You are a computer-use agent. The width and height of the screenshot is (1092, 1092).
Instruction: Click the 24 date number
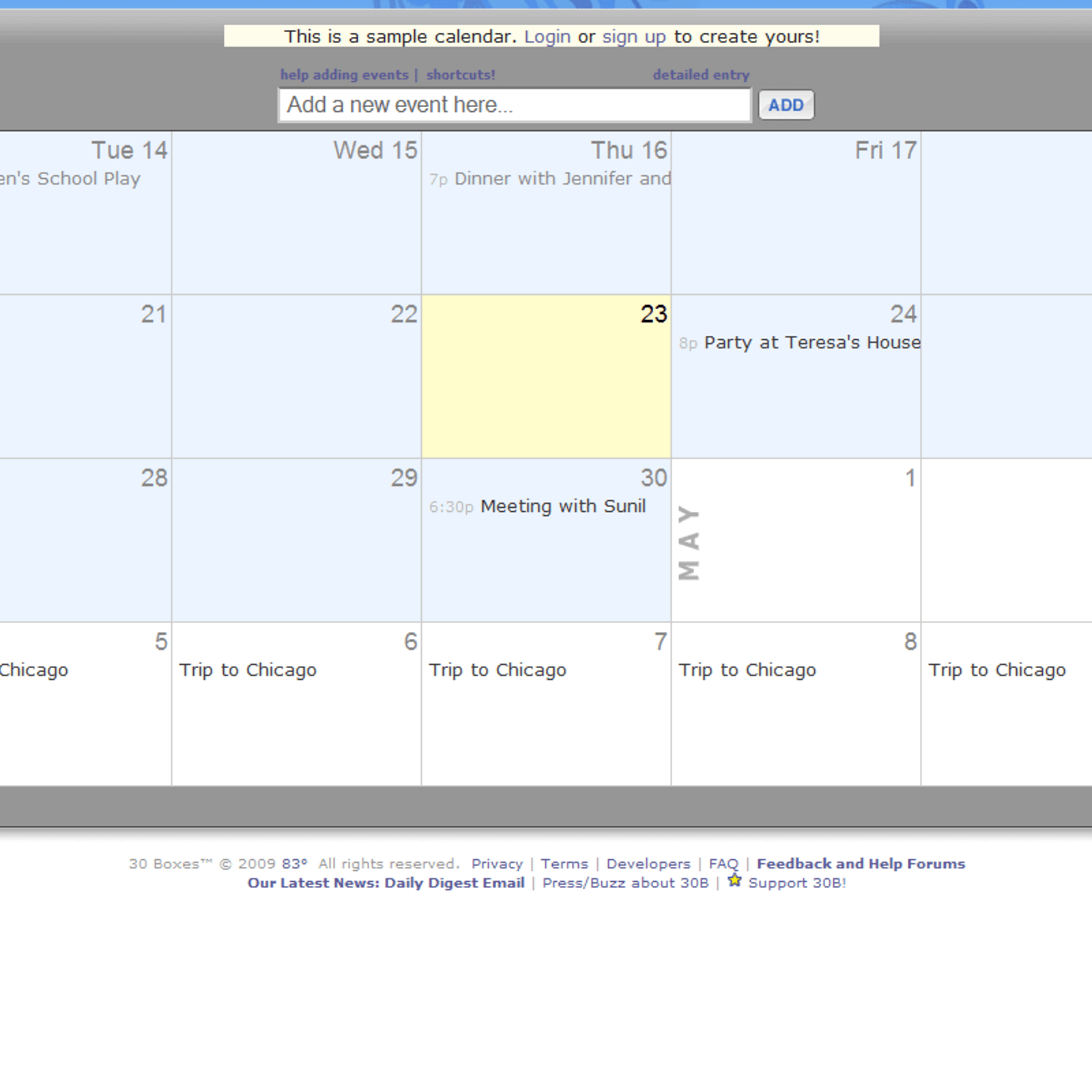[904, 314]
